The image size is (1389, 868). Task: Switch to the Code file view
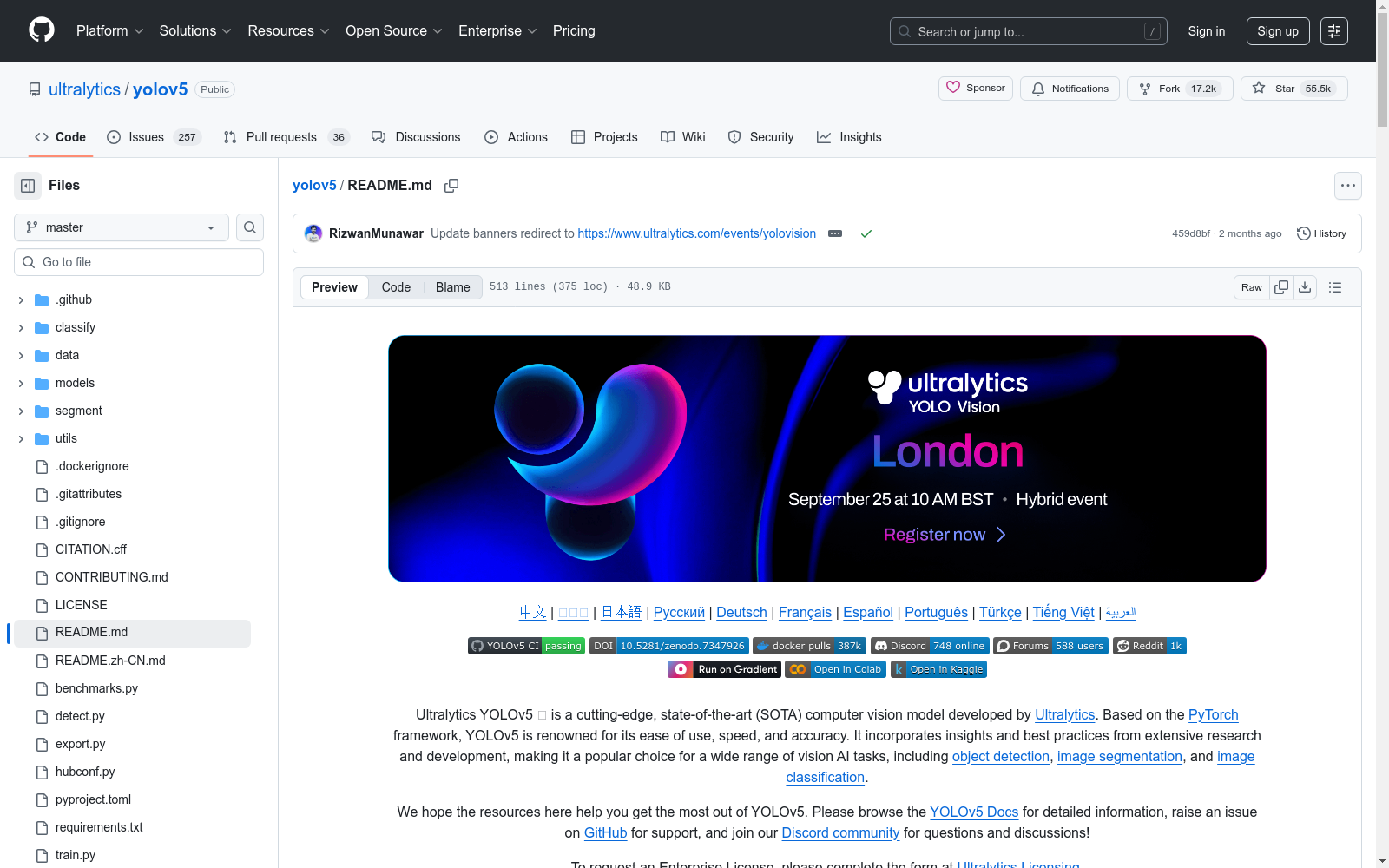[x=396, y=287]
